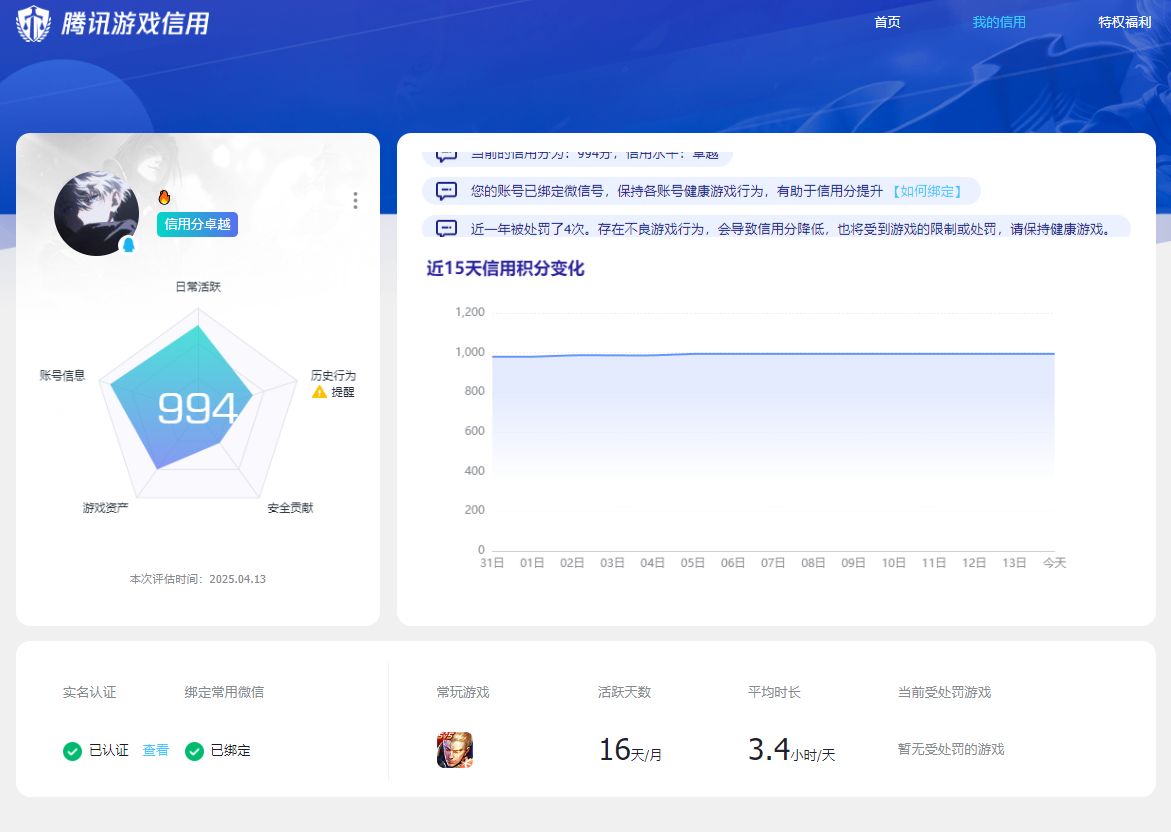
Task: Click the yellow warning triangle icon
Action: [x=320, y=392]
